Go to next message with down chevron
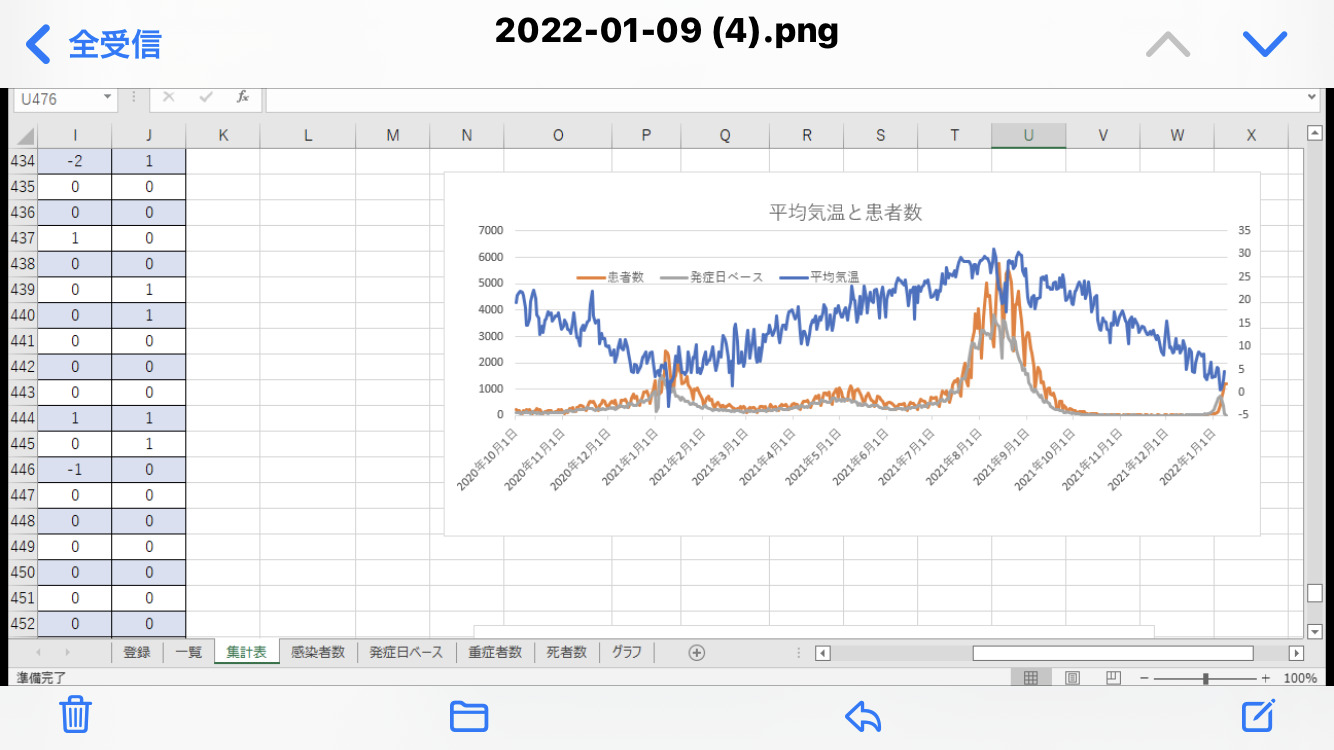The width and height of the screenshot is (1334, 750). click(x=1264, y=44)
